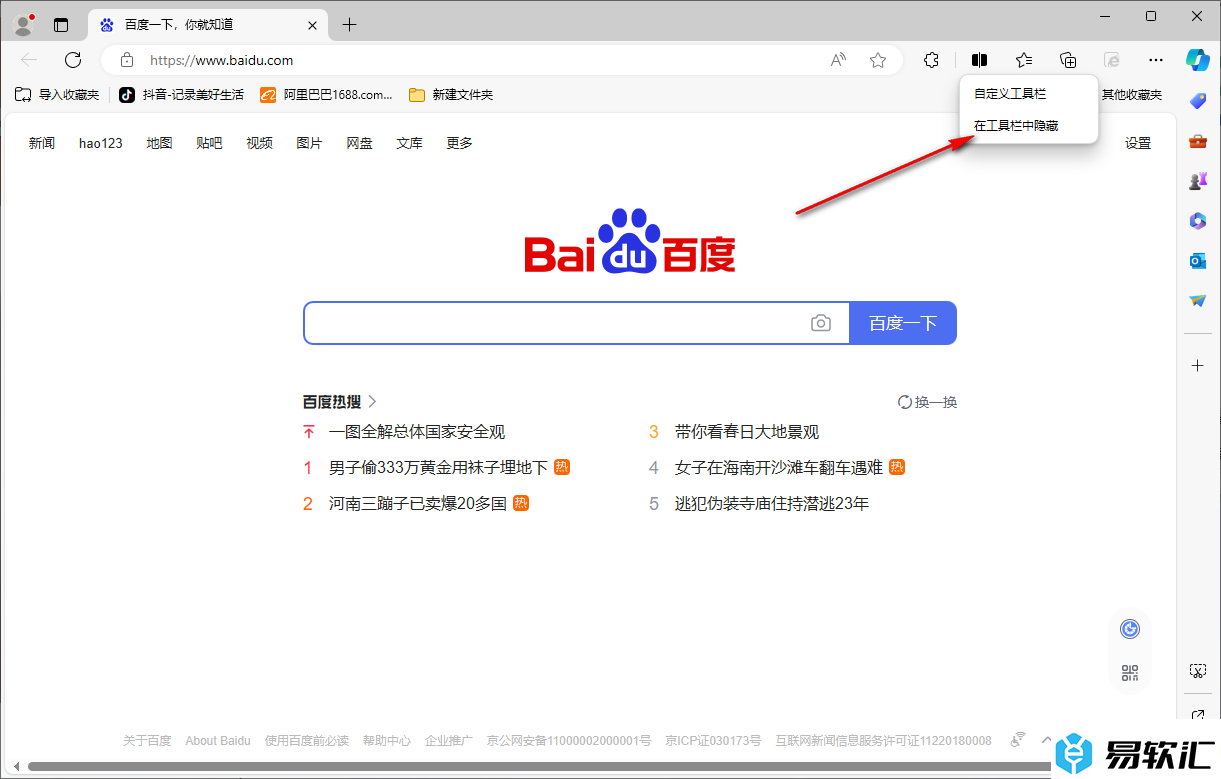Open 企业推广 footer link
Screen dimensions: 1221x779
449,741
